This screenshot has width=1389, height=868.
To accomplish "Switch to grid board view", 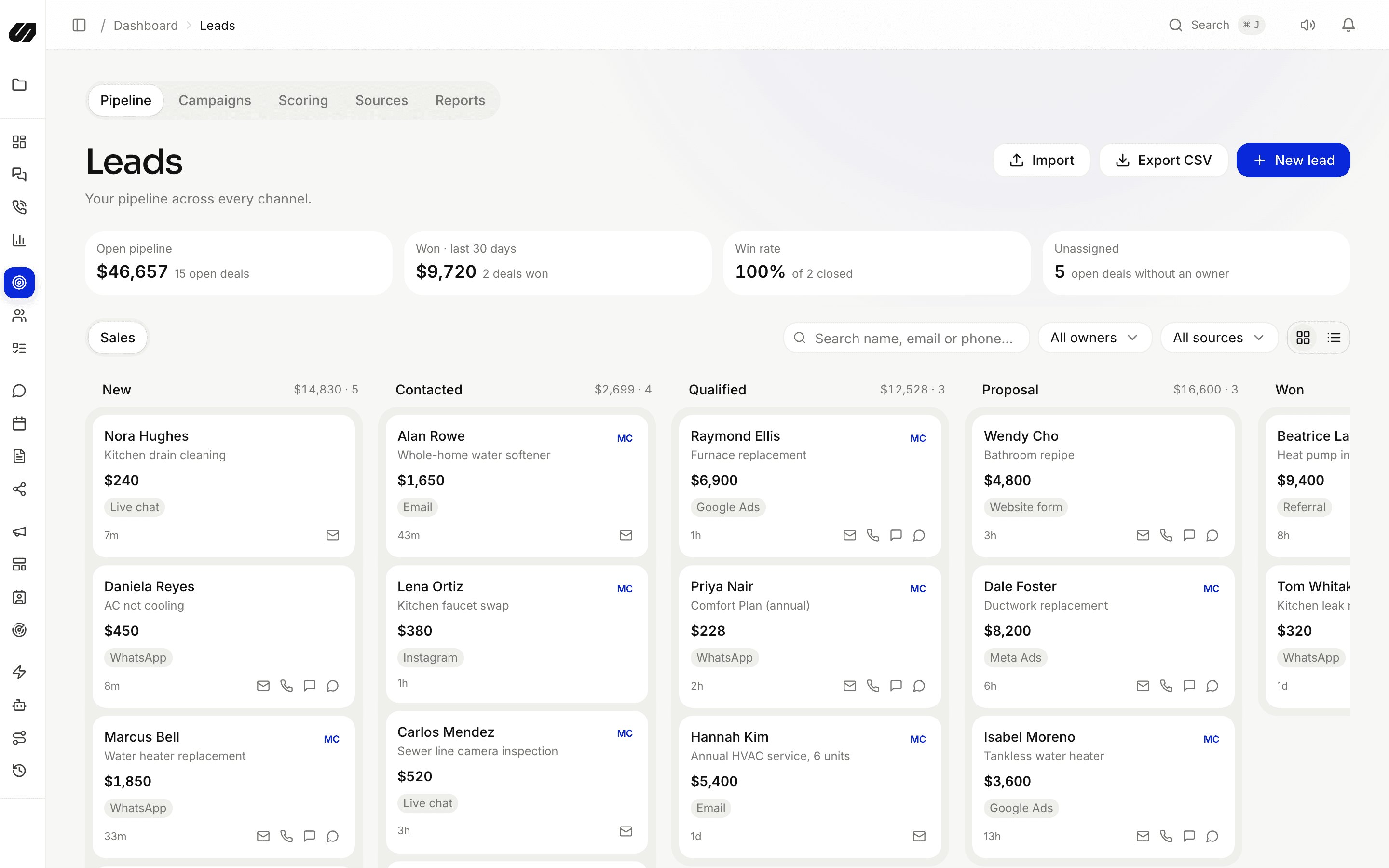I will (1303, 338).
